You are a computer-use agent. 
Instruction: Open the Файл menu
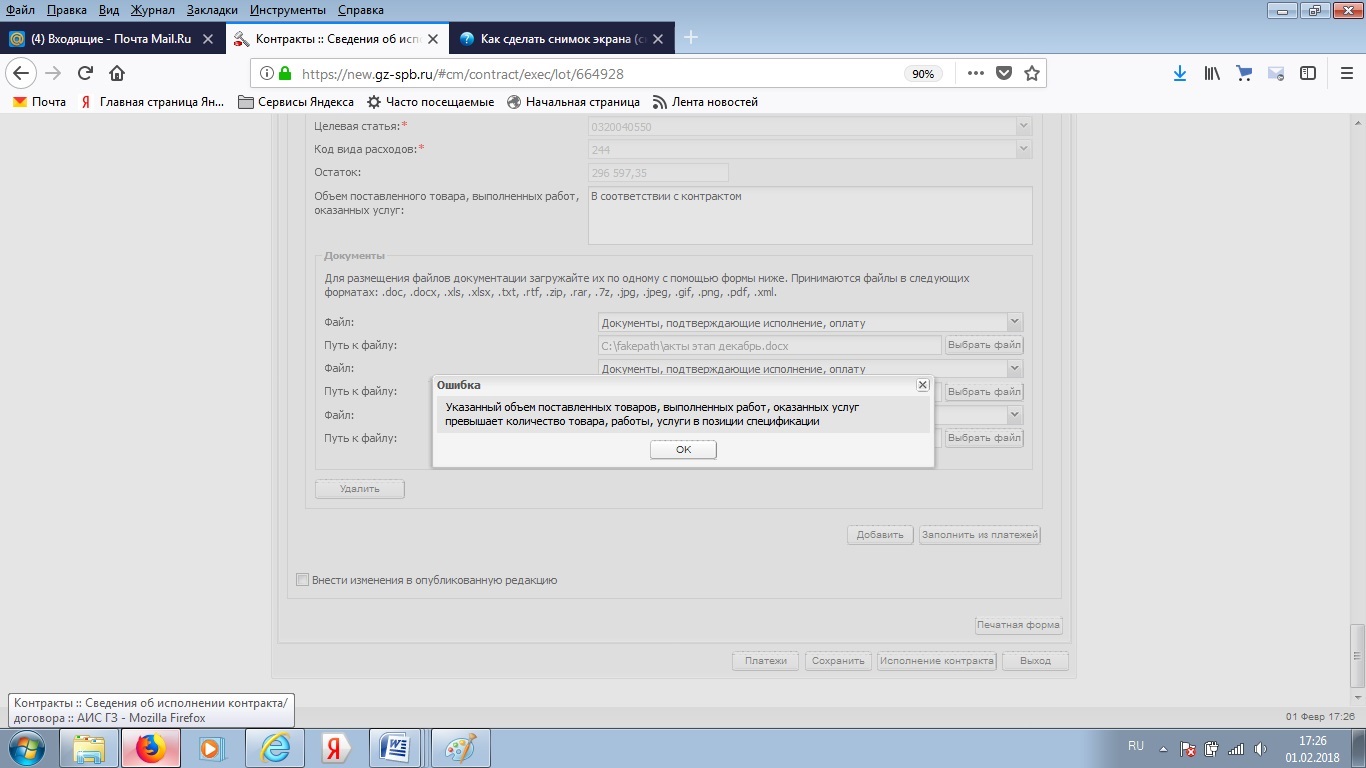click(x=20, y=10)
